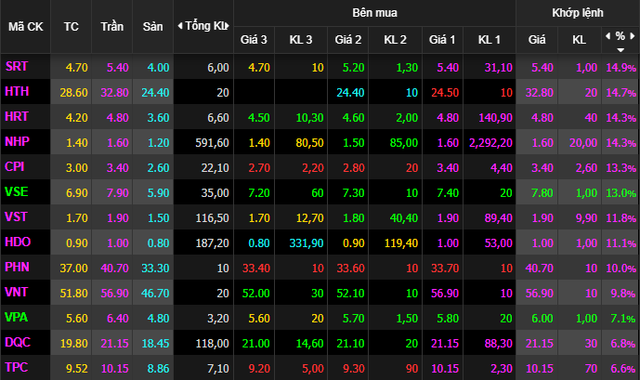Viewport: 640px width, 380px height.
Task: Select HTH matched price 32.80
Action: 539,93
